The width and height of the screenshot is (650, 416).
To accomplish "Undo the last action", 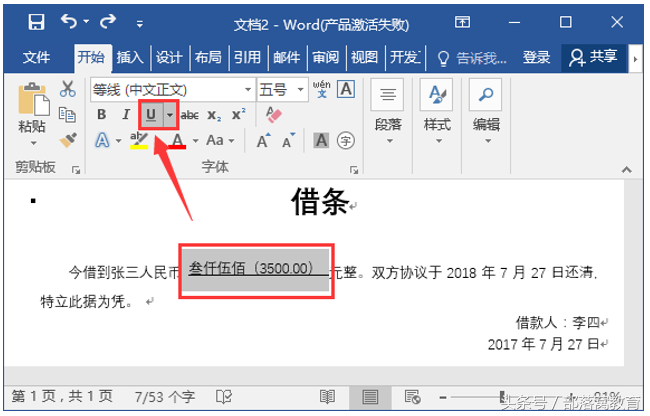I will (x=69, y=21).
